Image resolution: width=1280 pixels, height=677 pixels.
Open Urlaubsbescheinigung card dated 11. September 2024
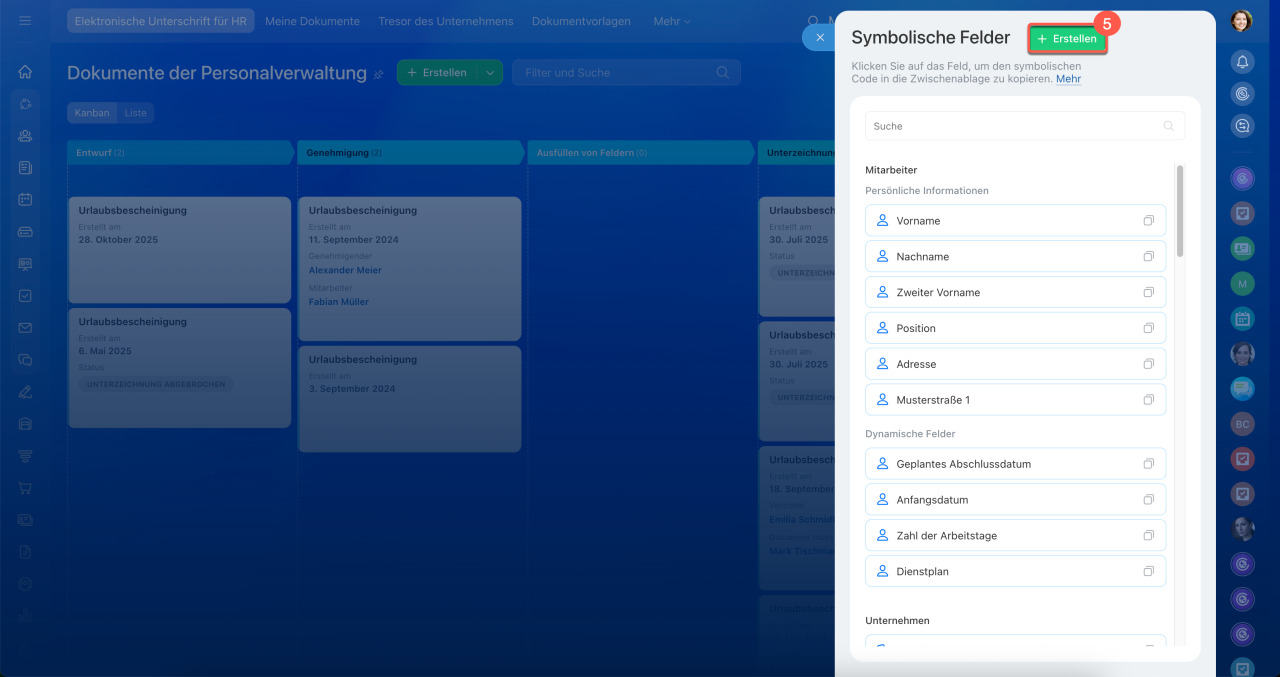[x=409, y=269]
